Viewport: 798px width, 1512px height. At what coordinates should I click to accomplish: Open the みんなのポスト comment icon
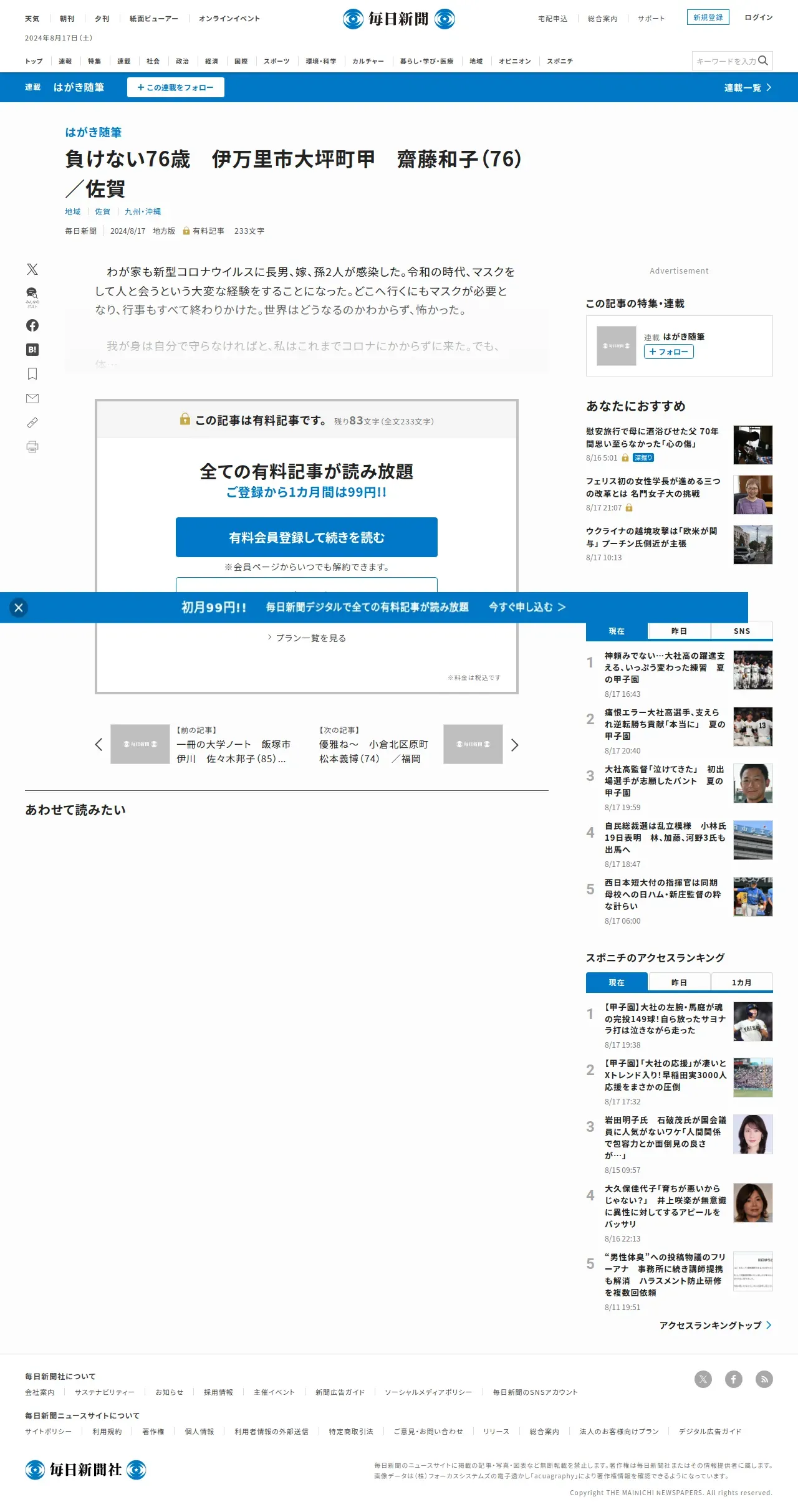(x=32, y=297)
